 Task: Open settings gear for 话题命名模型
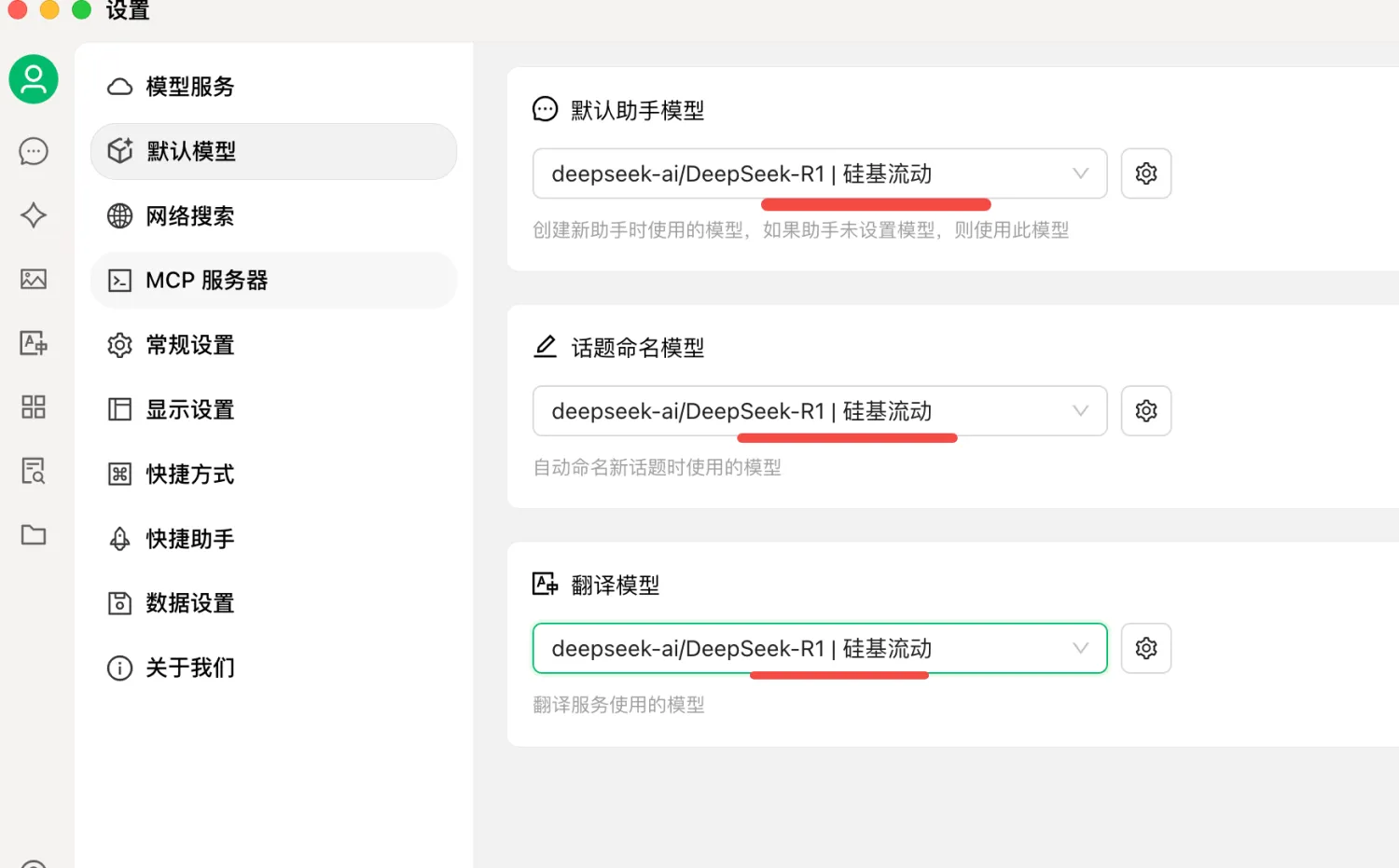pos(1146,411)
